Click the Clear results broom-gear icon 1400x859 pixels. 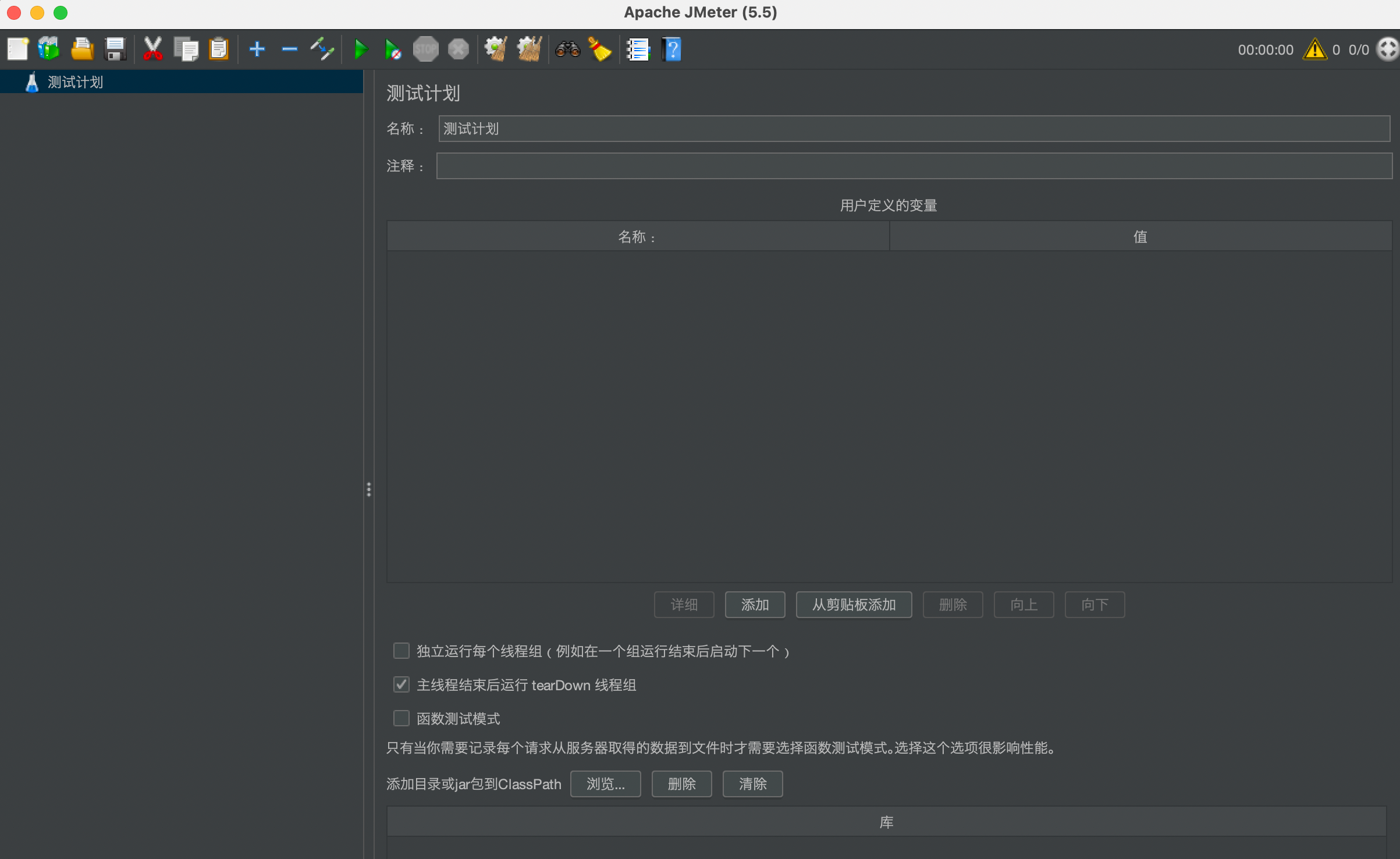496,49
